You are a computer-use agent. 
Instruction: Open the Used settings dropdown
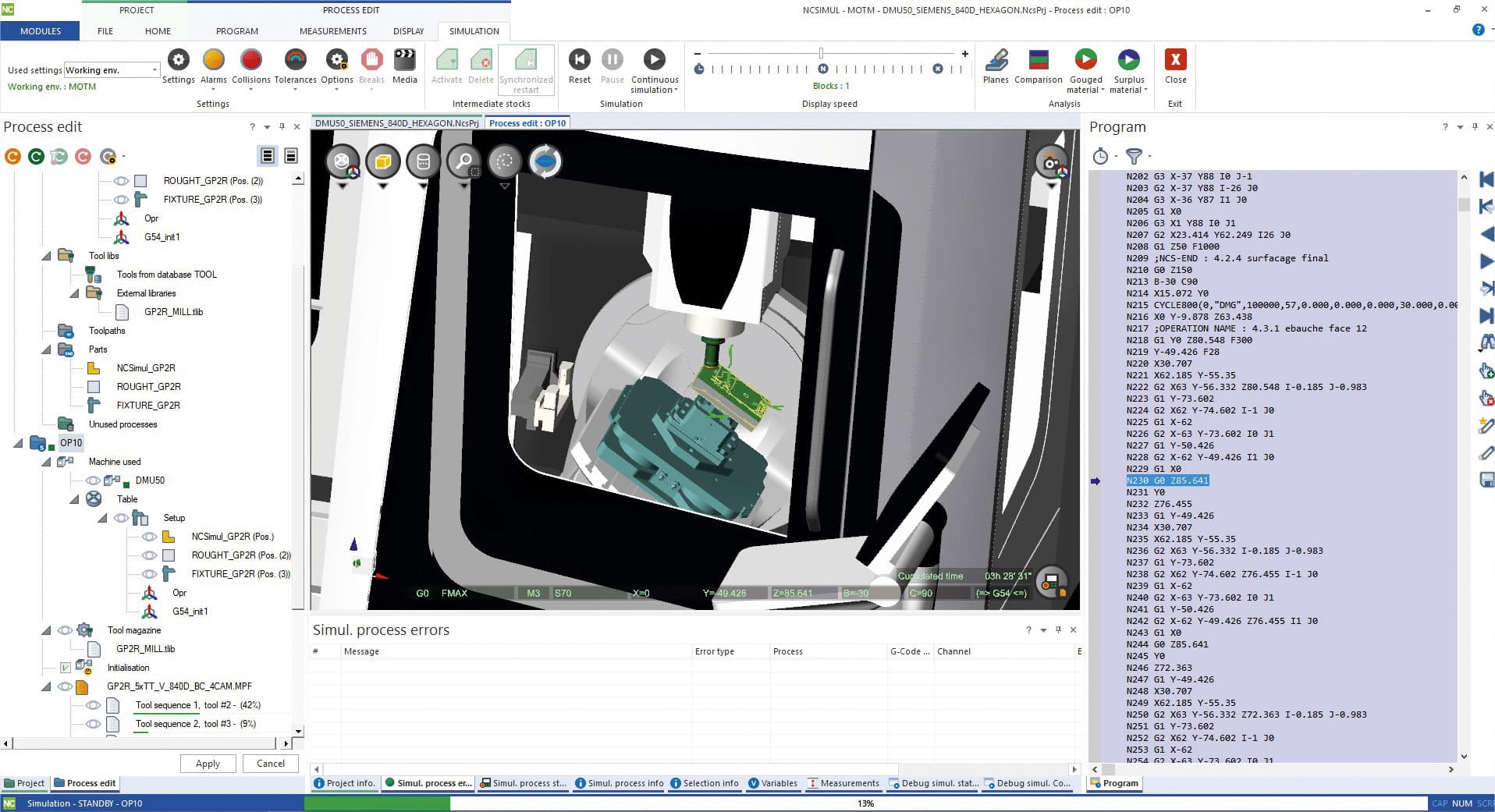tap(154, 70)
